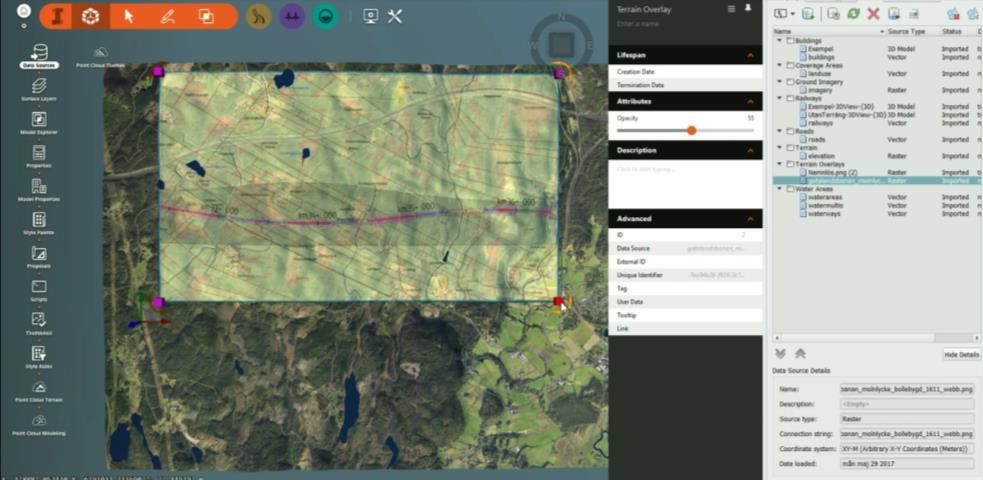
Task: Open the InfraWorks home icon
Action: [24, 11]
